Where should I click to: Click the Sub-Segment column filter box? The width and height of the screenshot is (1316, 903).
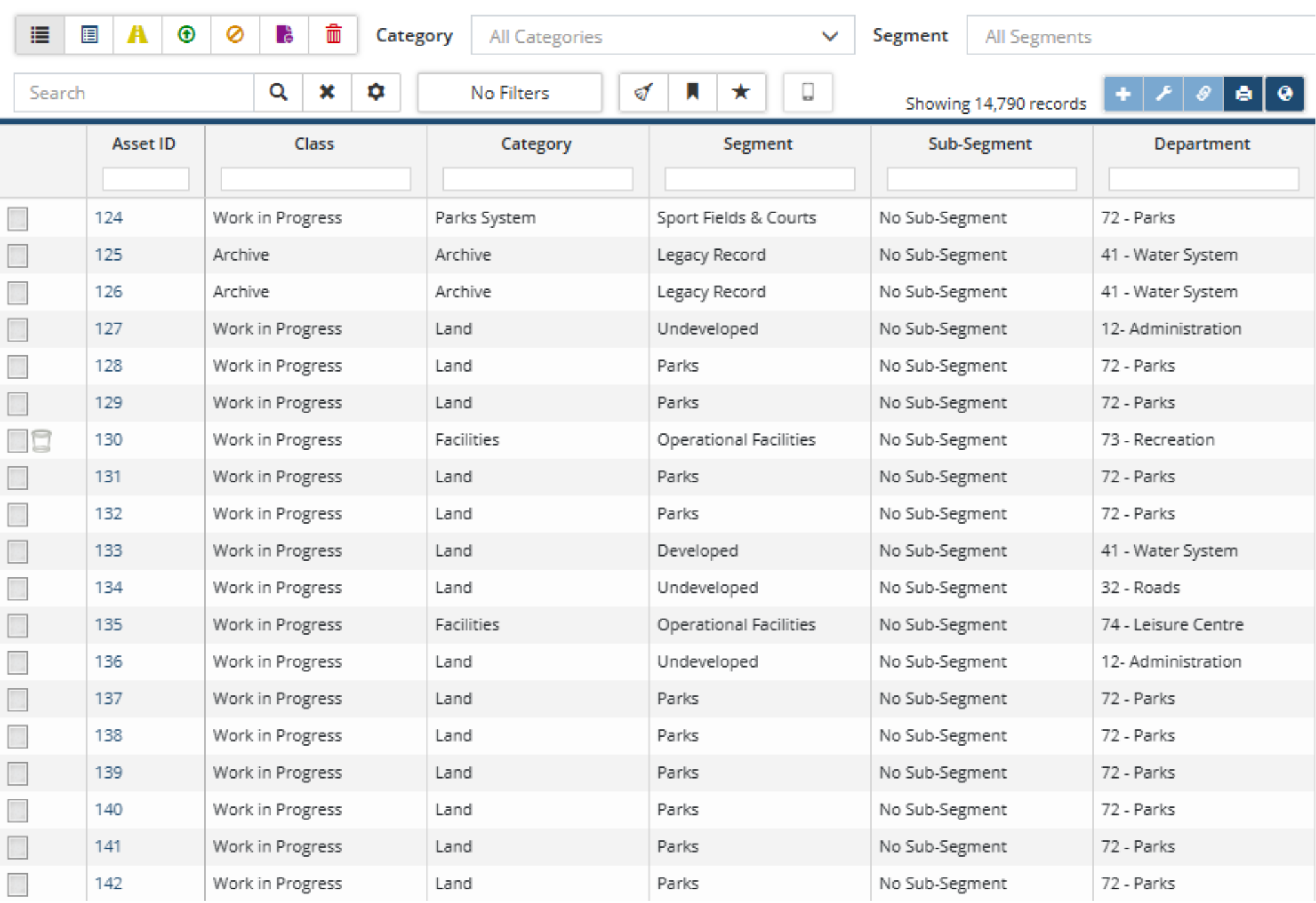point(982,179)
